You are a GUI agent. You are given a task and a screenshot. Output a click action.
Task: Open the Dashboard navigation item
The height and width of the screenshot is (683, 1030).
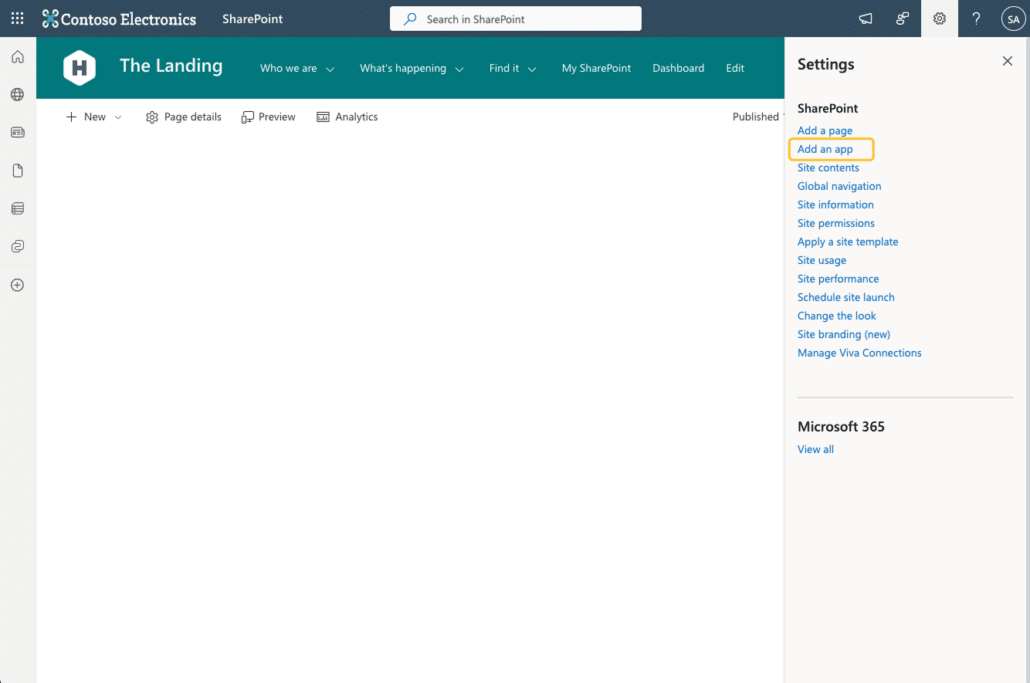678,68
